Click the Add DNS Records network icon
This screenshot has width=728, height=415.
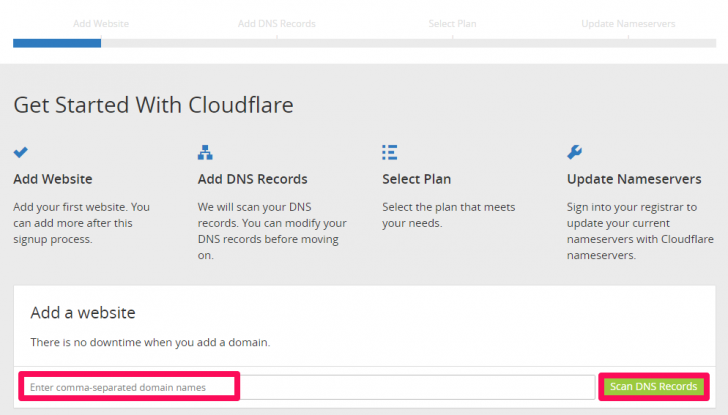pos(205,152)
